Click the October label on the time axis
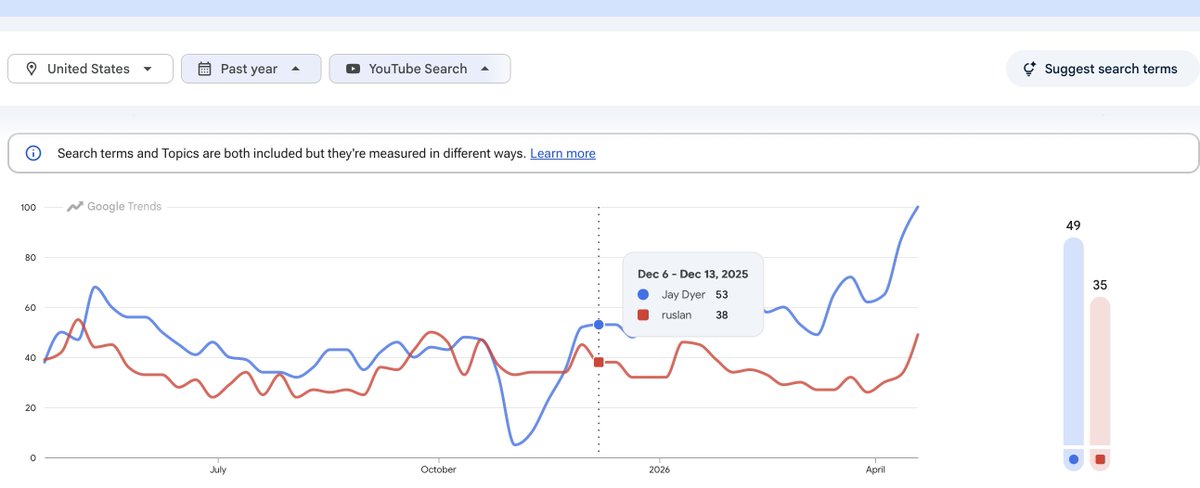 click(x=438, y=469)
